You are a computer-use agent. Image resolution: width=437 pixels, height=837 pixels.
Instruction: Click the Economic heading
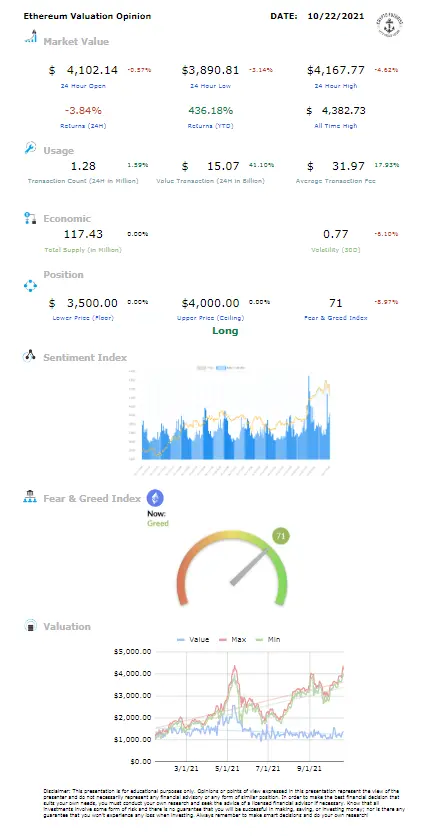tap(67, 218)
